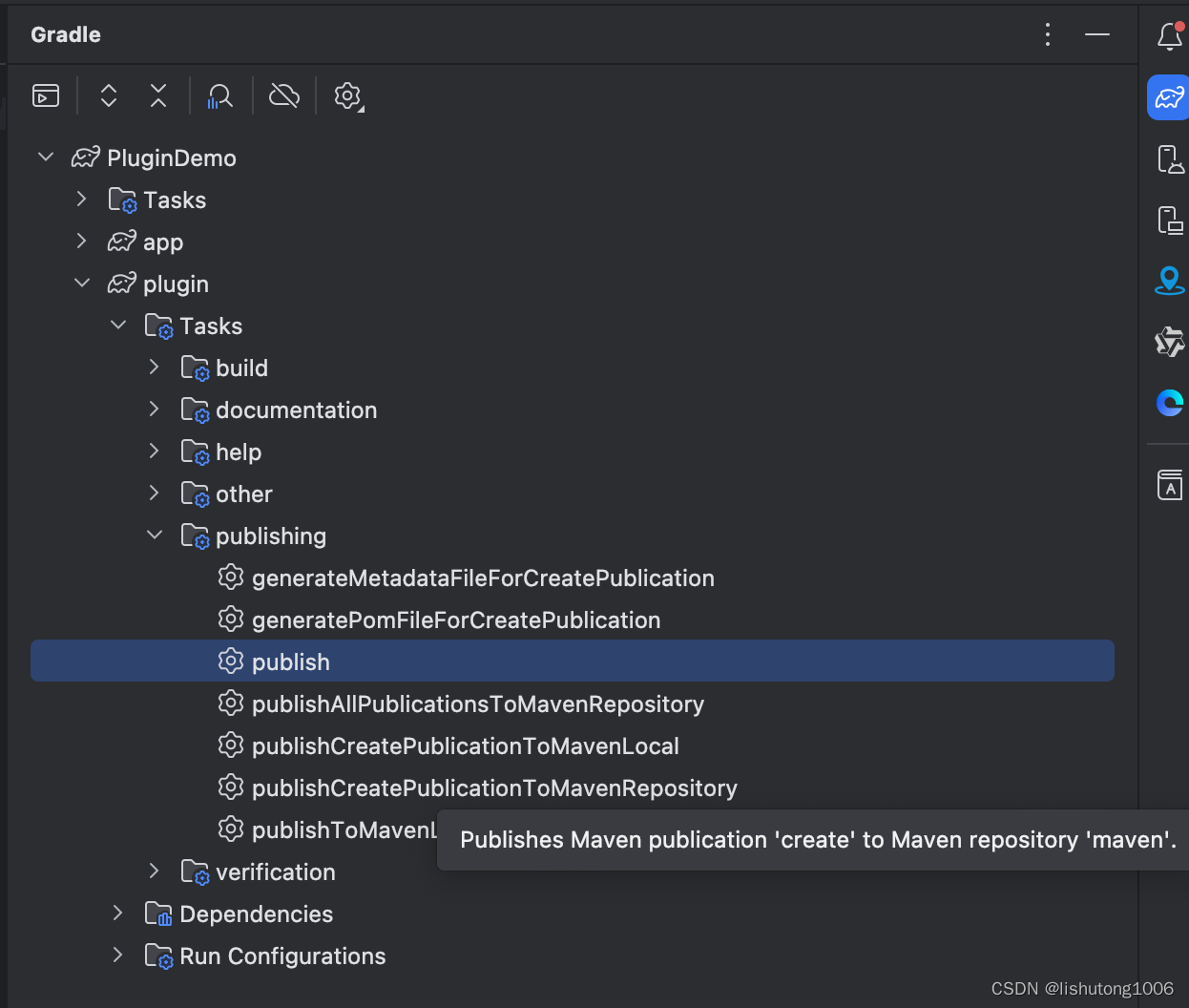The height and width of the screenshot is (1008, 1189).
Task: Select the app module label
Action: pos(163,242)
